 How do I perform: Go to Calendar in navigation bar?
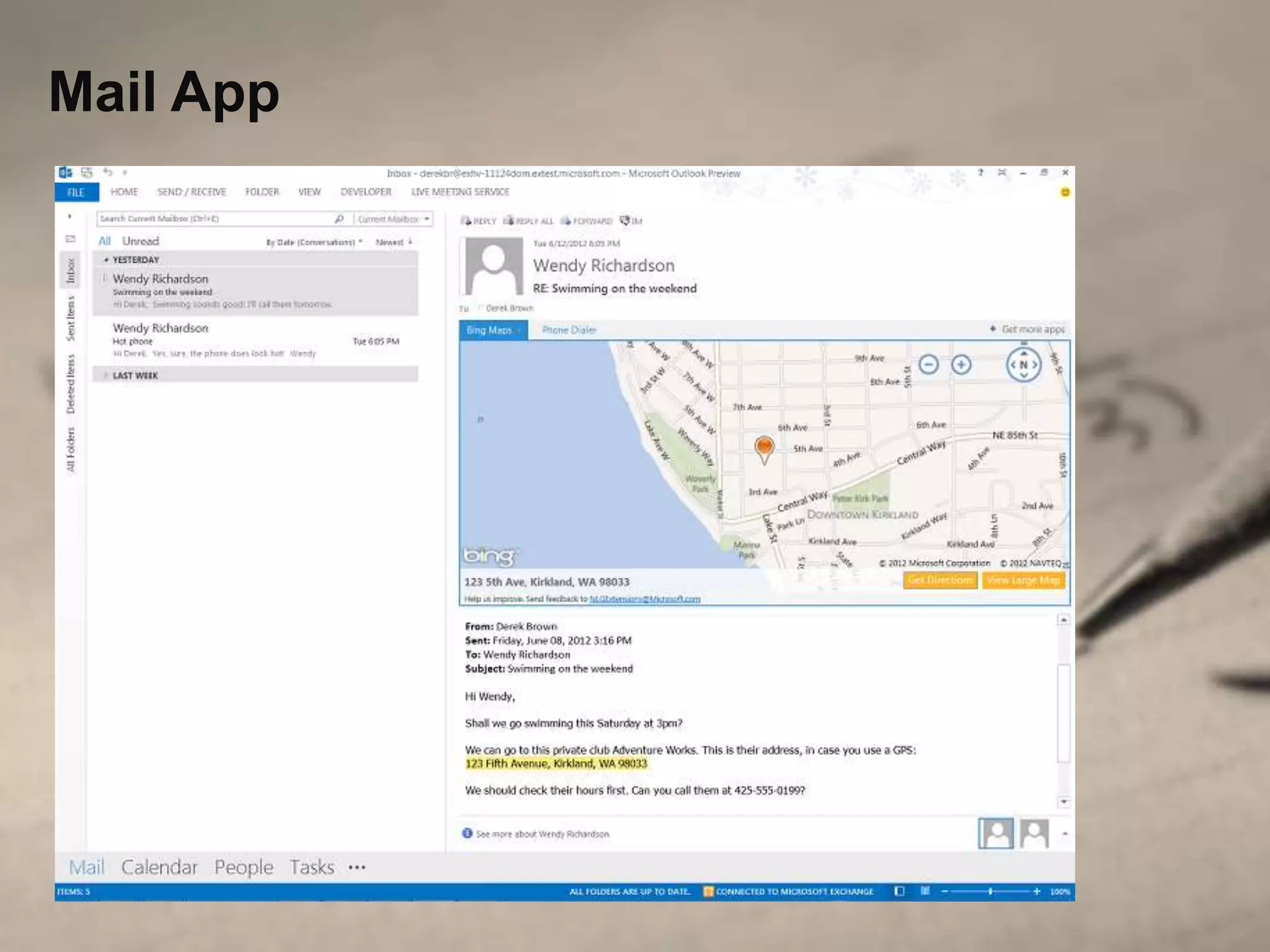(x=159, y=866)
